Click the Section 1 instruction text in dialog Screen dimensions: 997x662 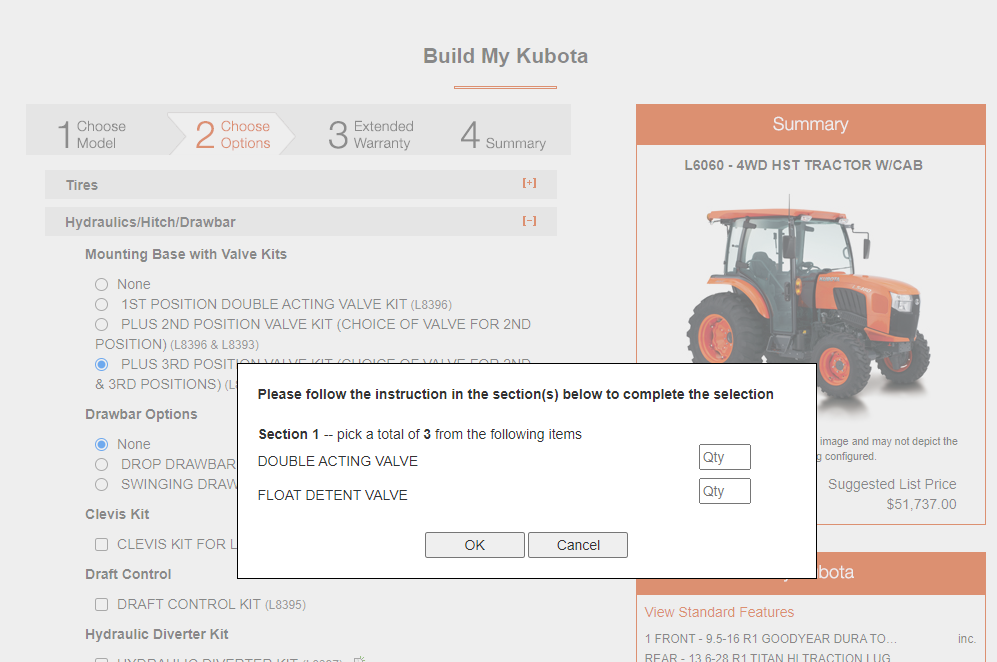(420, 434)
